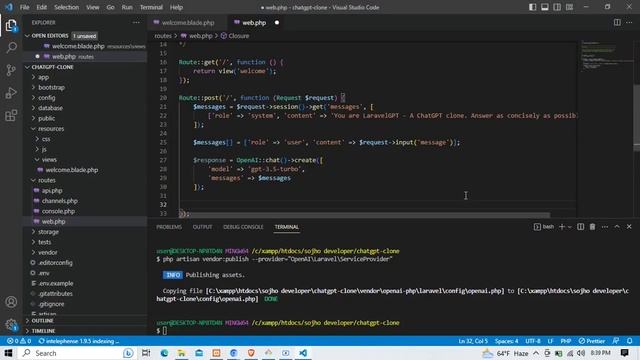Screen dimensions: 640x360
Task: Open the Terminal menu
Action: (151, 7)
